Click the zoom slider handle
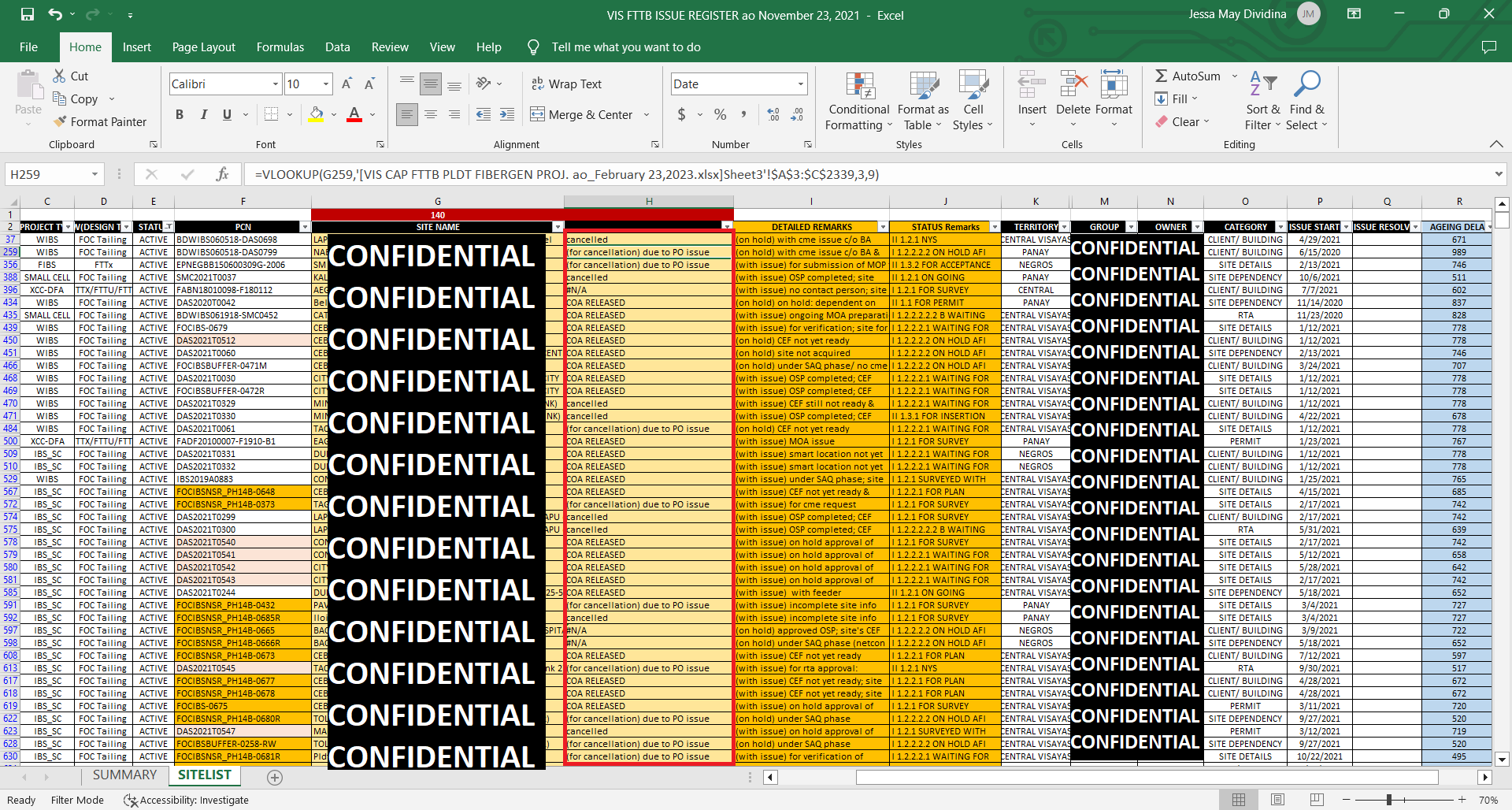 [x=1389, y=800]
